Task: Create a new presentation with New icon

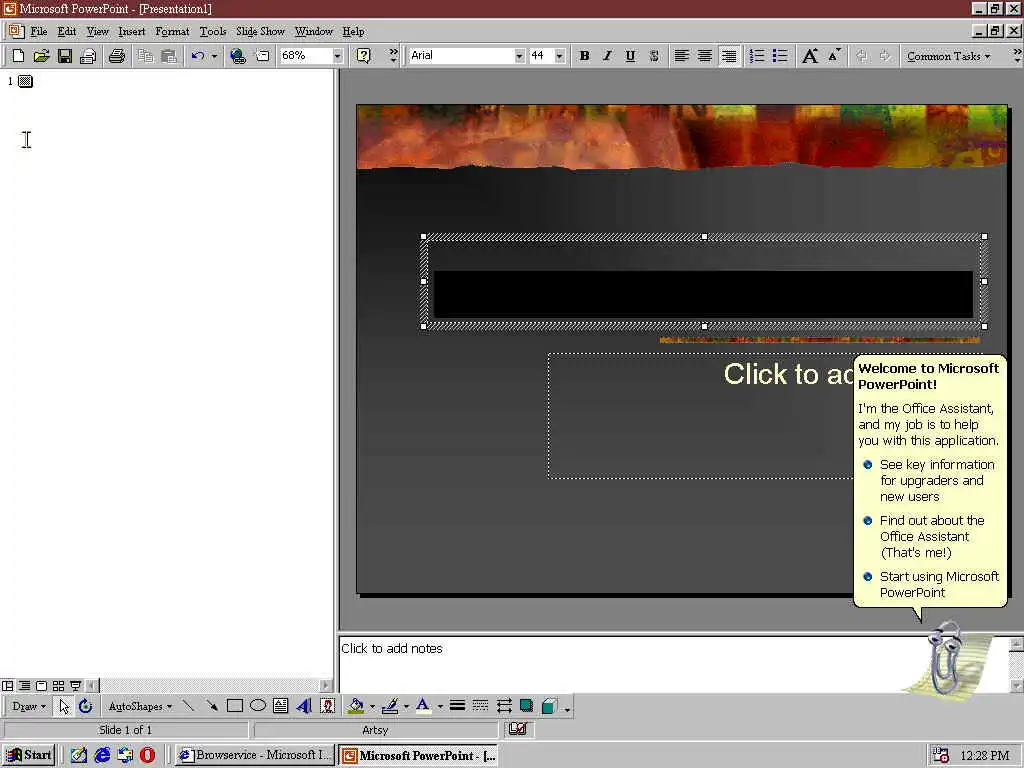Action: (18, 56)
